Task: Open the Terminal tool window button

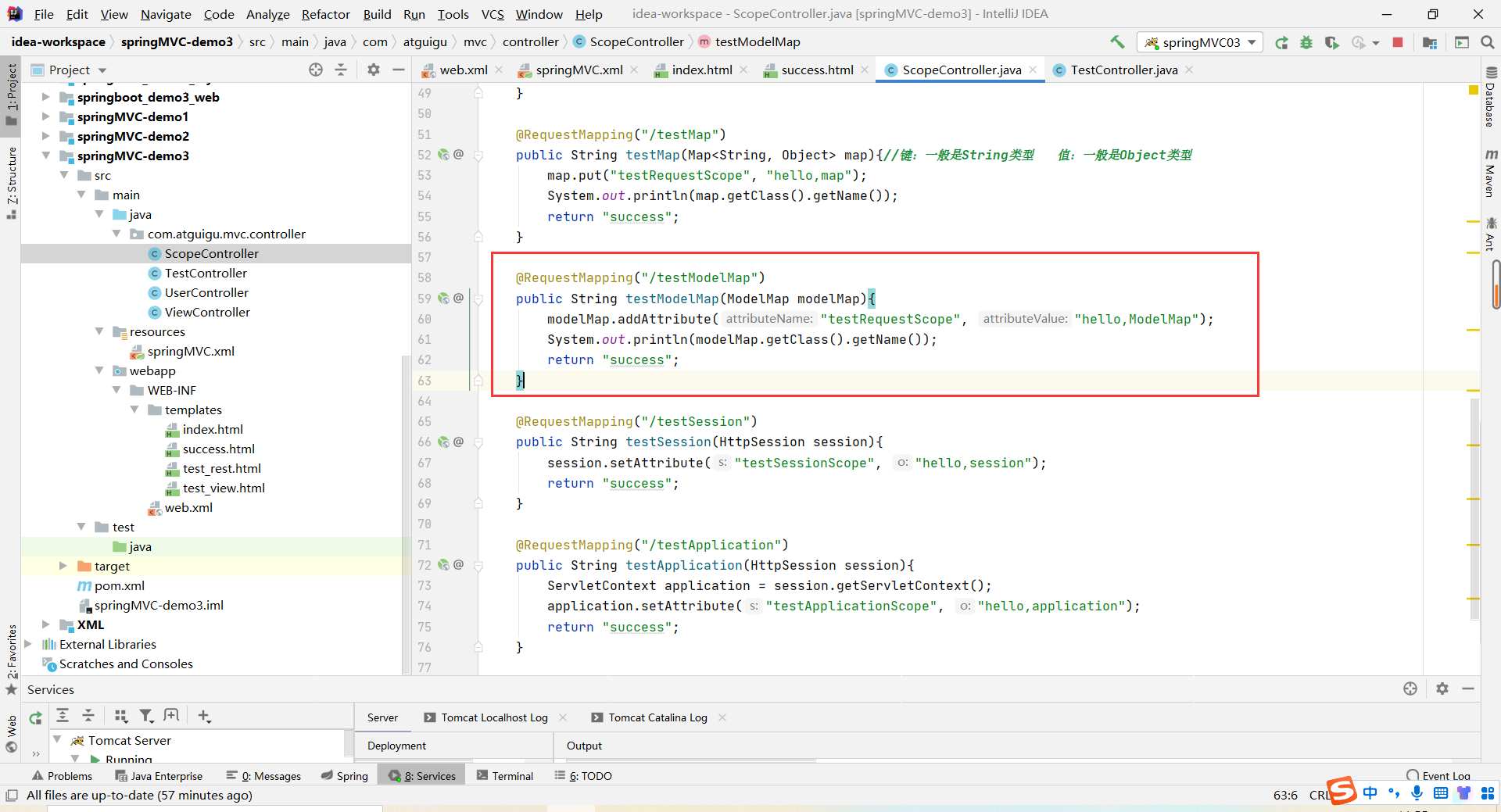Action: 505,775
